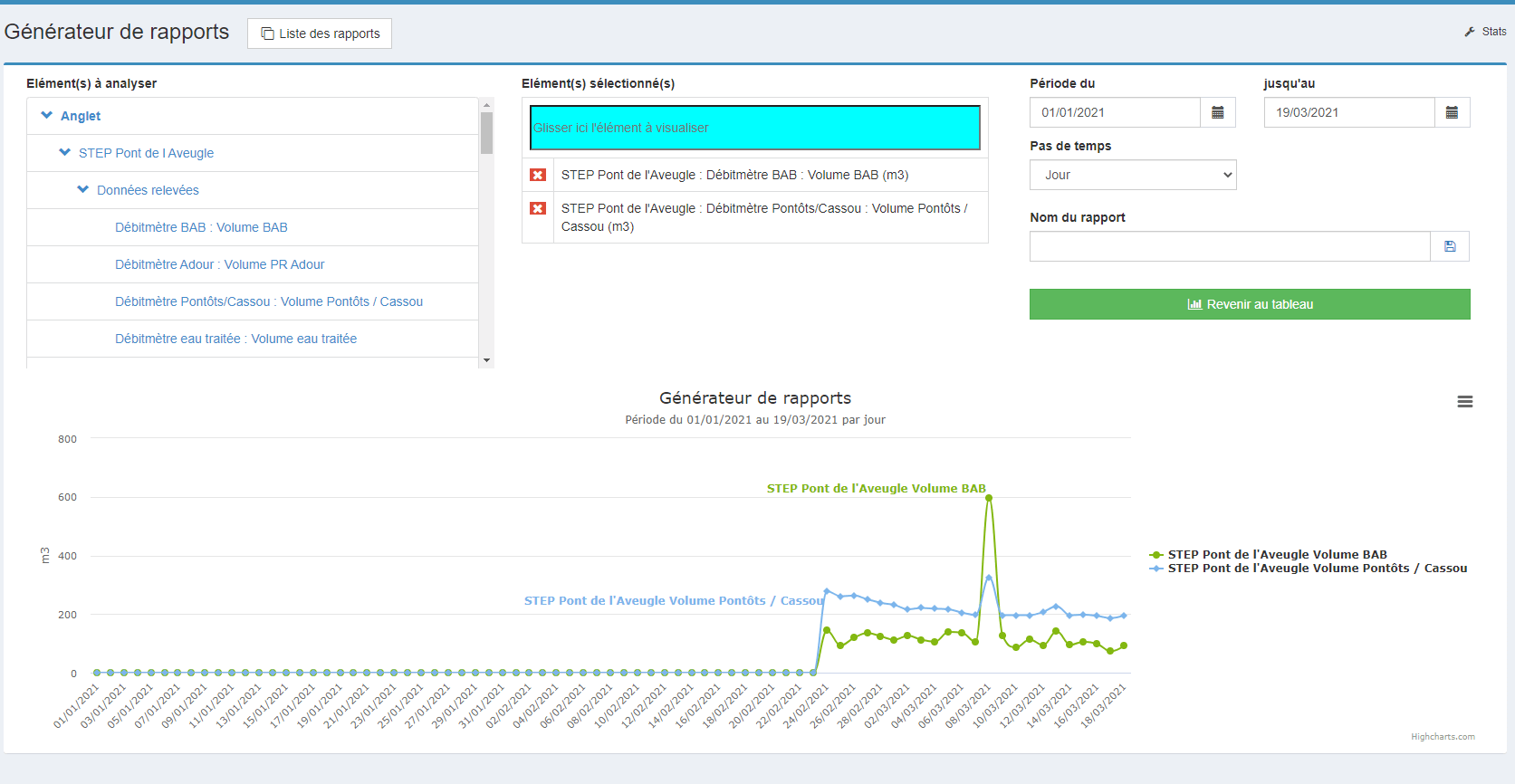Image resolution: width=1515 pixels, height=784 pixels.
Task: Toggle Volume Pontôts / Cassou legend series
Action: point(1308,569)
